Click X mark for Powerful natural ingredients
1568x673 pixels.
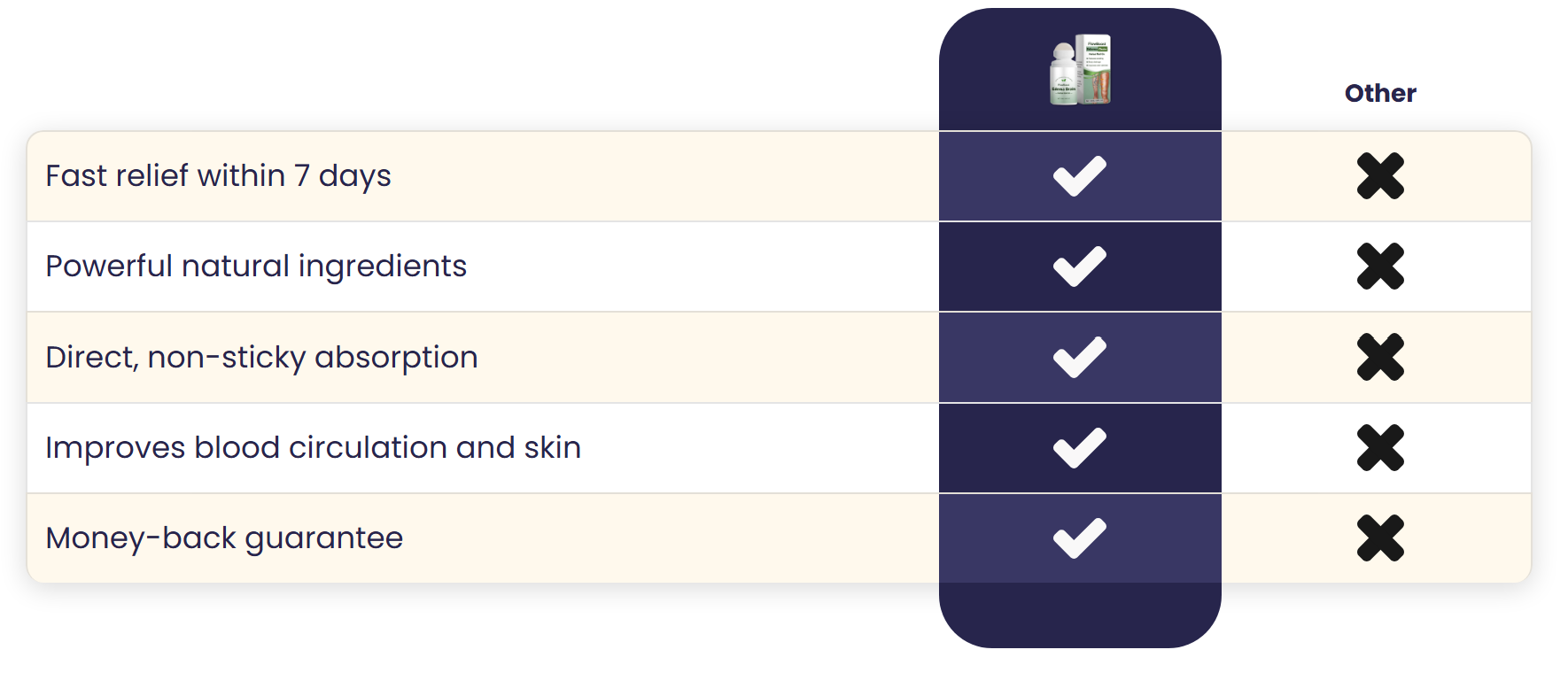(x=1380, y=266)
